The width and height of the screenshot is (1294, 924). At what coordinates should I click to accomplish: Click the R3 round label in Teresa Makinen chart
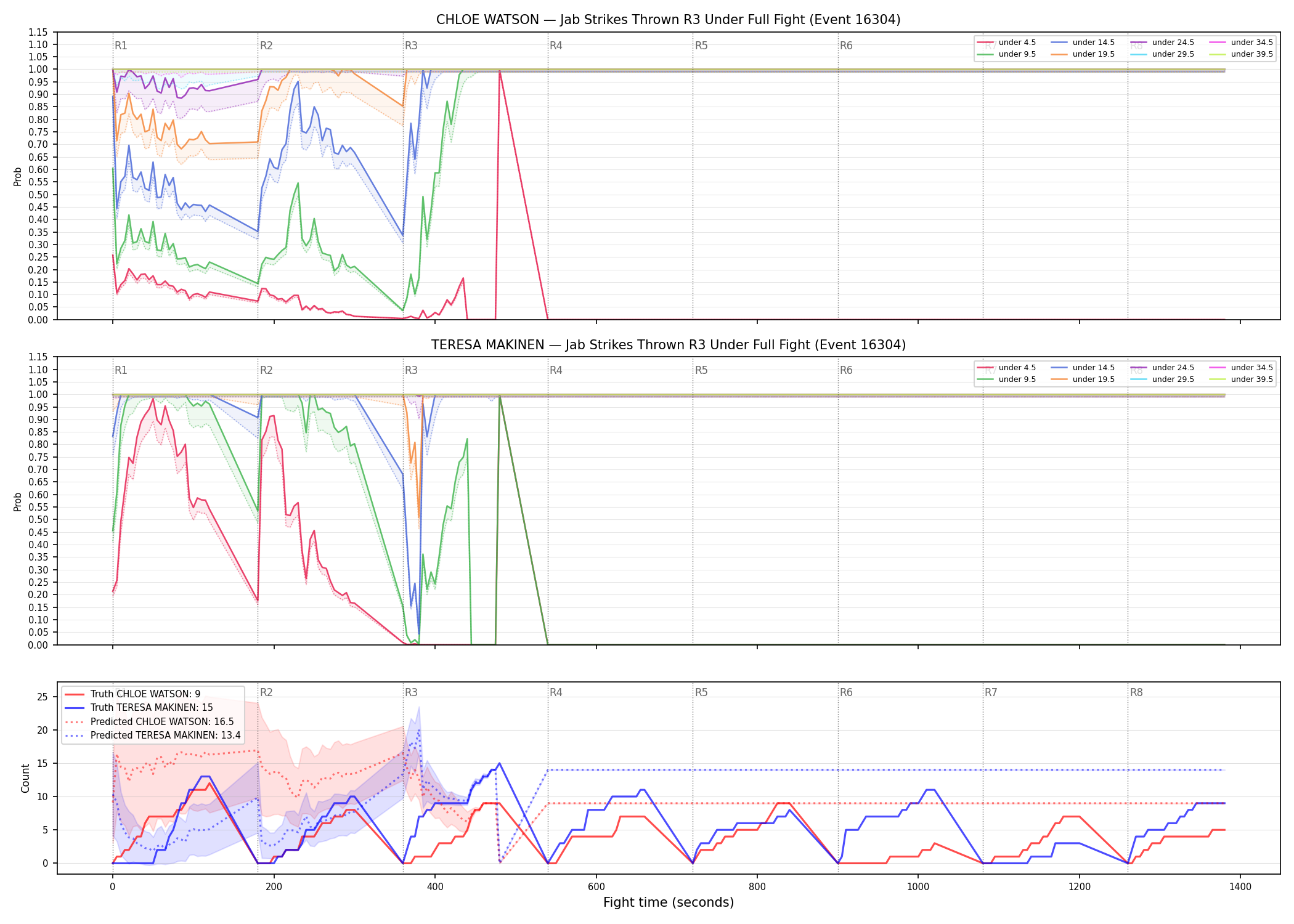(x=411, y=370)
